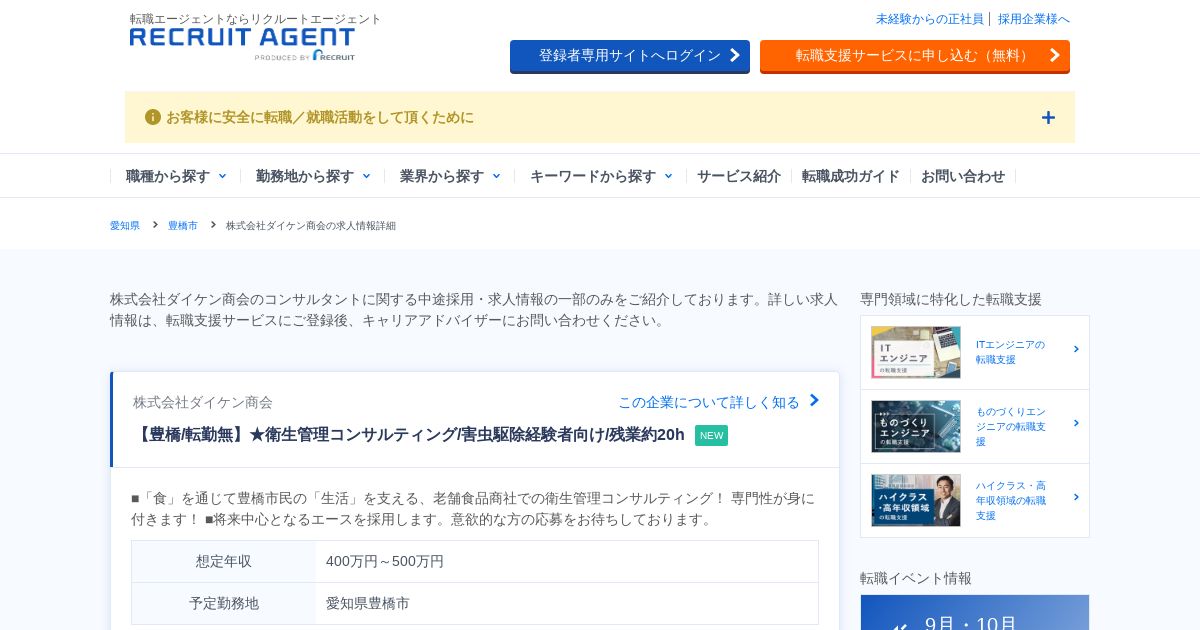
Task: Click the ハイクラス・高年収領域 thumbnail image
Action: click(916, 500)
